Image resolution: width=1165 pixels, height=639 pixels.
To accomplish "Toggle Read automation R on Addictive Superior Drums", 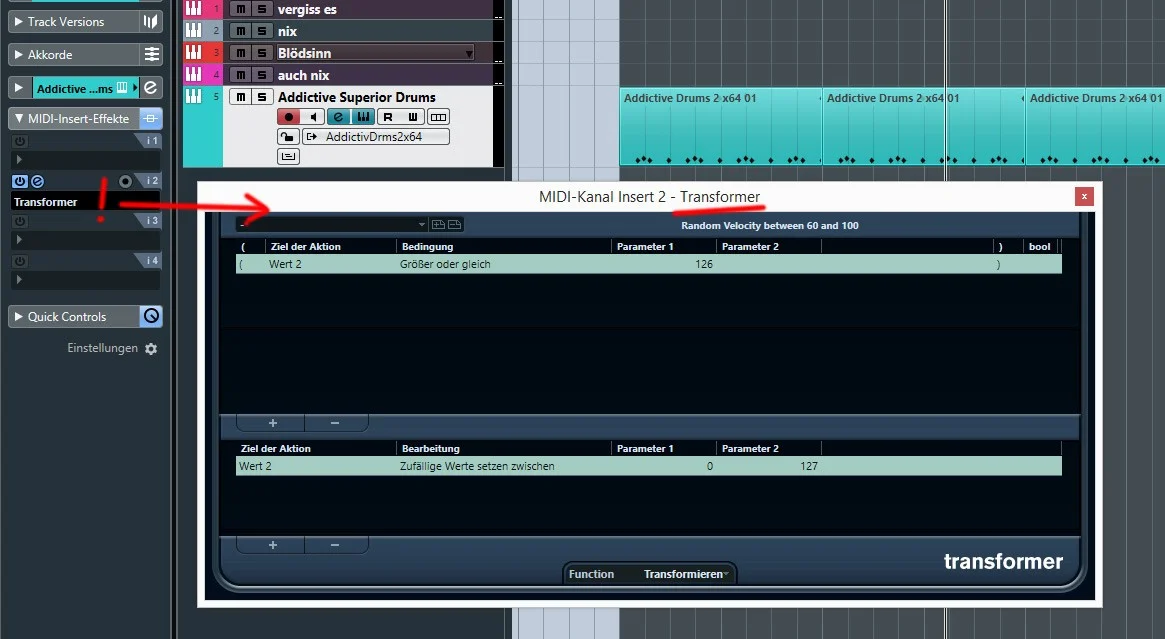I will click(388, 117).
